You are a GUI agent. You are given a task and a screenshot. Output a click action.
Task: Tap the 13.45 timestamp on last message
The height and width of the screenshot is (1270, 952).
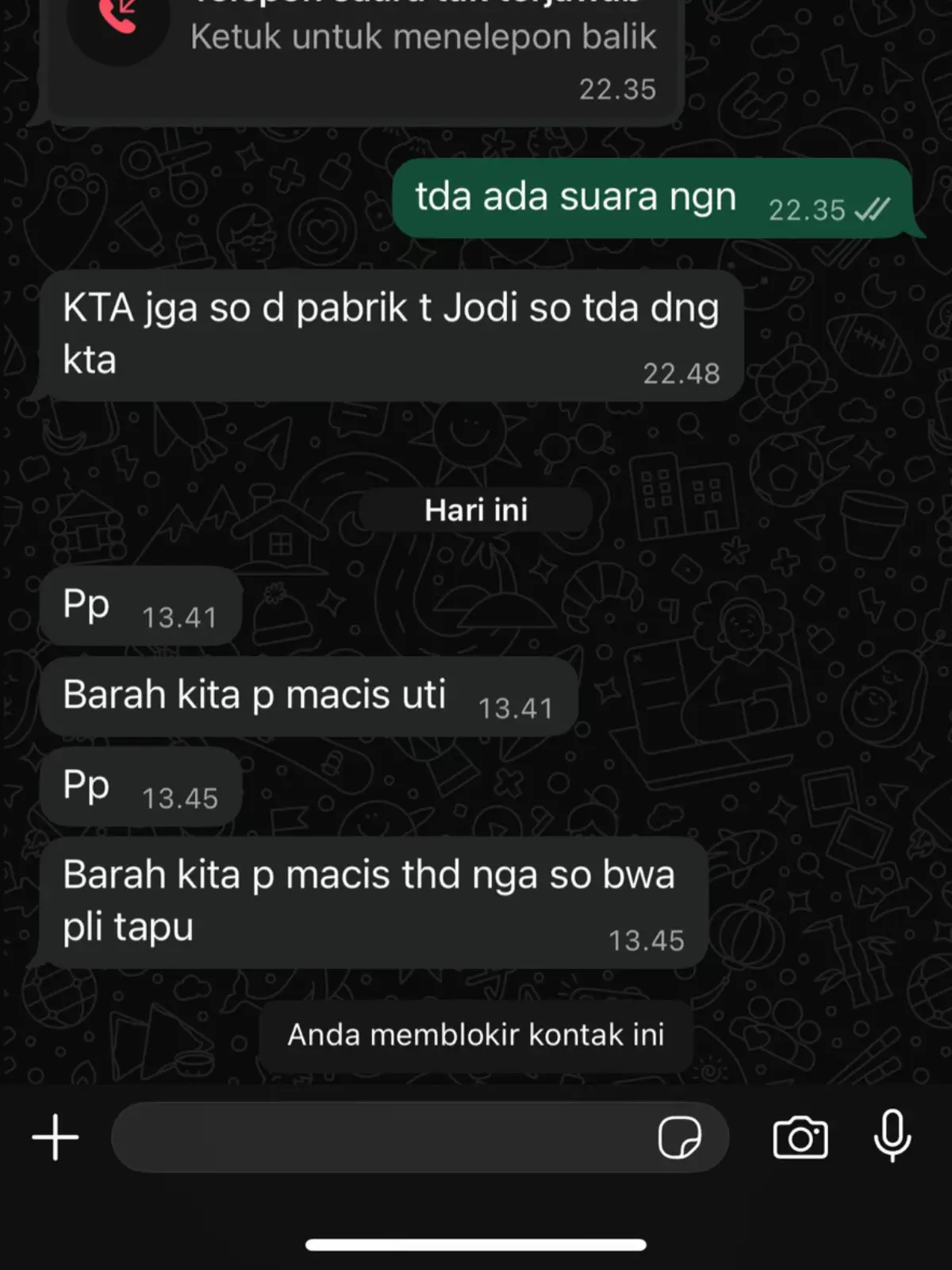coord(647,941)
